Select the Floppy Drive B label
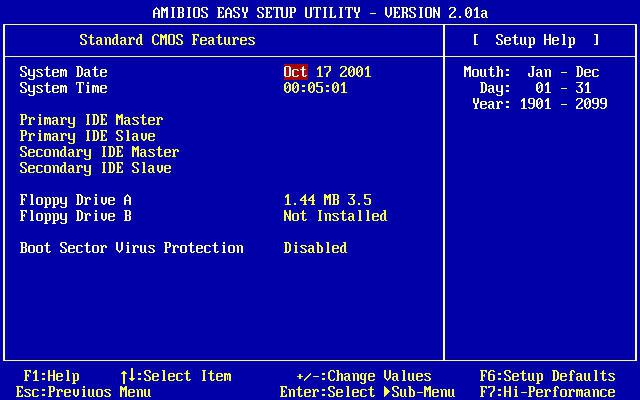This screenshot has height=400, width=640. pos(76,216)
